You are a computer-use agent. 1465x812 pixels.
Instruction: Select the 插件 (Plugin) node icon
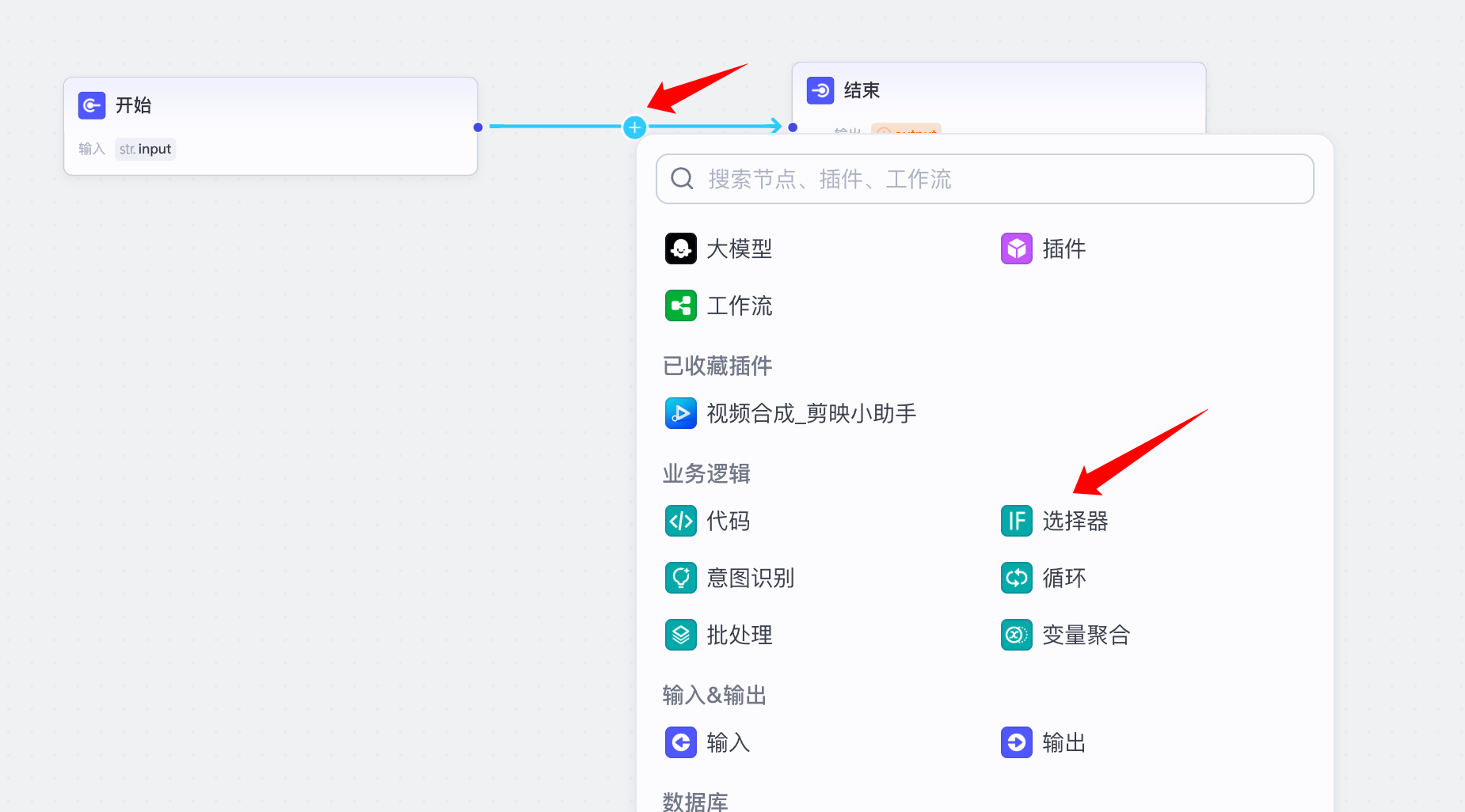coord(1016,249)
